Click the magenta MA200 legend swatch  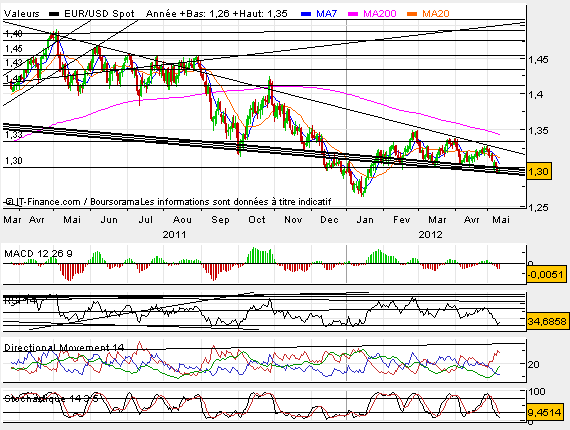click(x=353, y=14)
